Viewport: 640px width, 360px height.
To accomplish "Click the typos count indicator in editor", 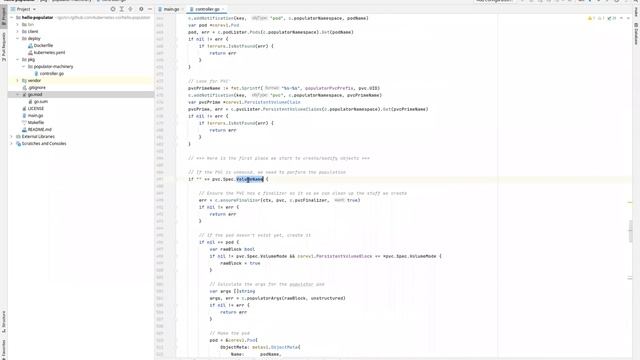I will 612,18.
